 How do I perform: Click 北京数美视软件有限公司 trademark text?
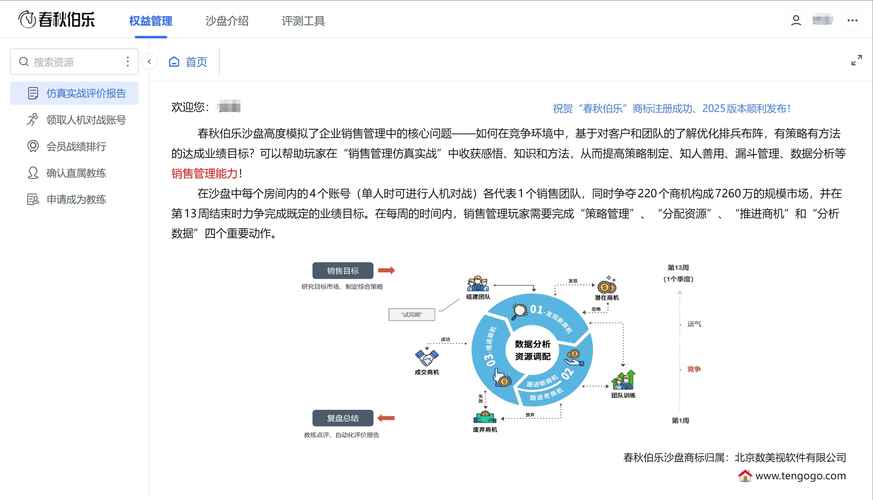[791, 458]
